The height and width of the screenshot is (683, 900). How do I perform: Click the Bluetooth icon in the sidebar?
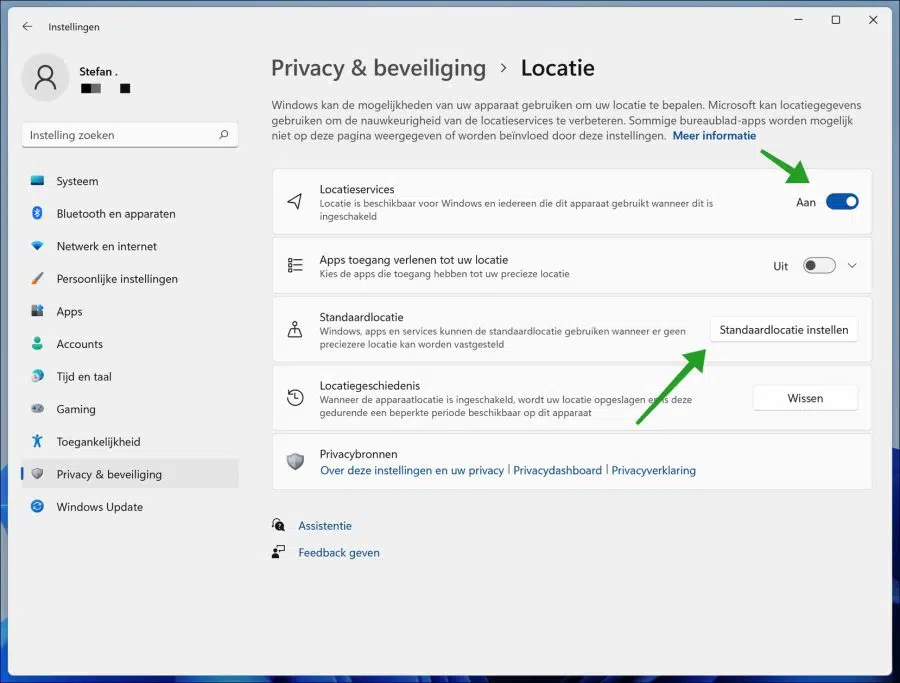pos(37,213)
